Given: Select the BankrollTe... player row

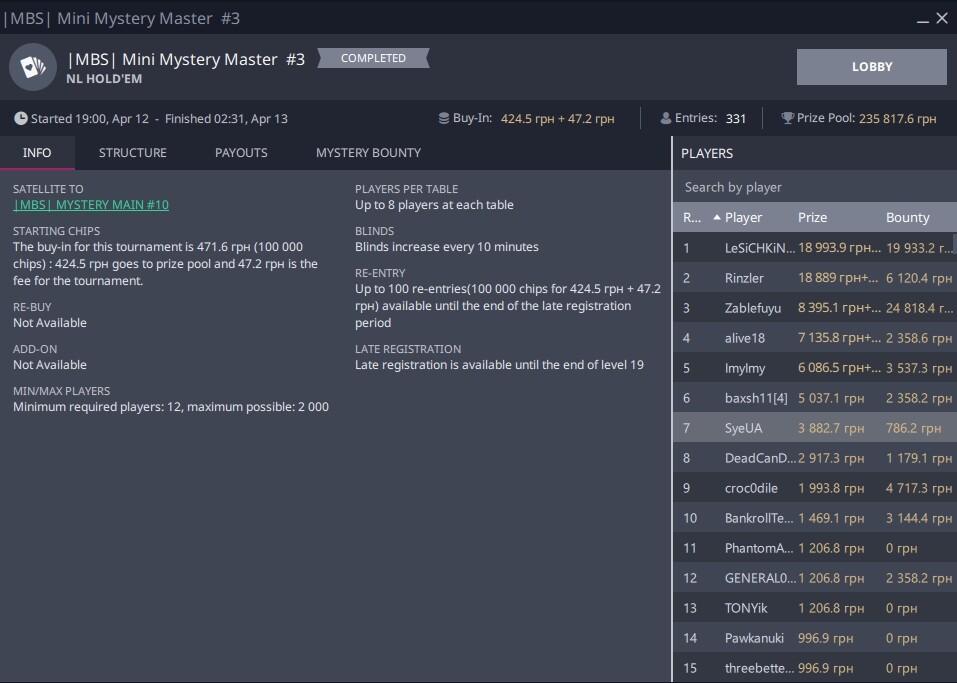Looking at the screenshot, I should [x=815, y=518].
